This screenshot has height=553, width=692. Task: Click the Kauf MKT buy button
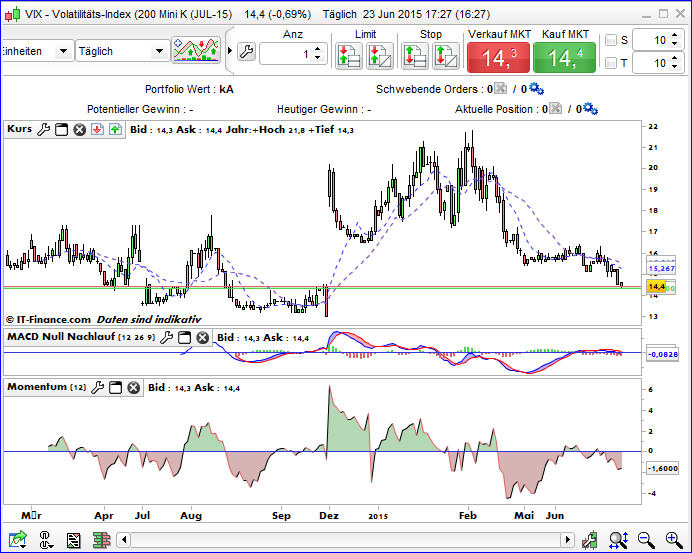pyautogui.click(x=565, y=57)
